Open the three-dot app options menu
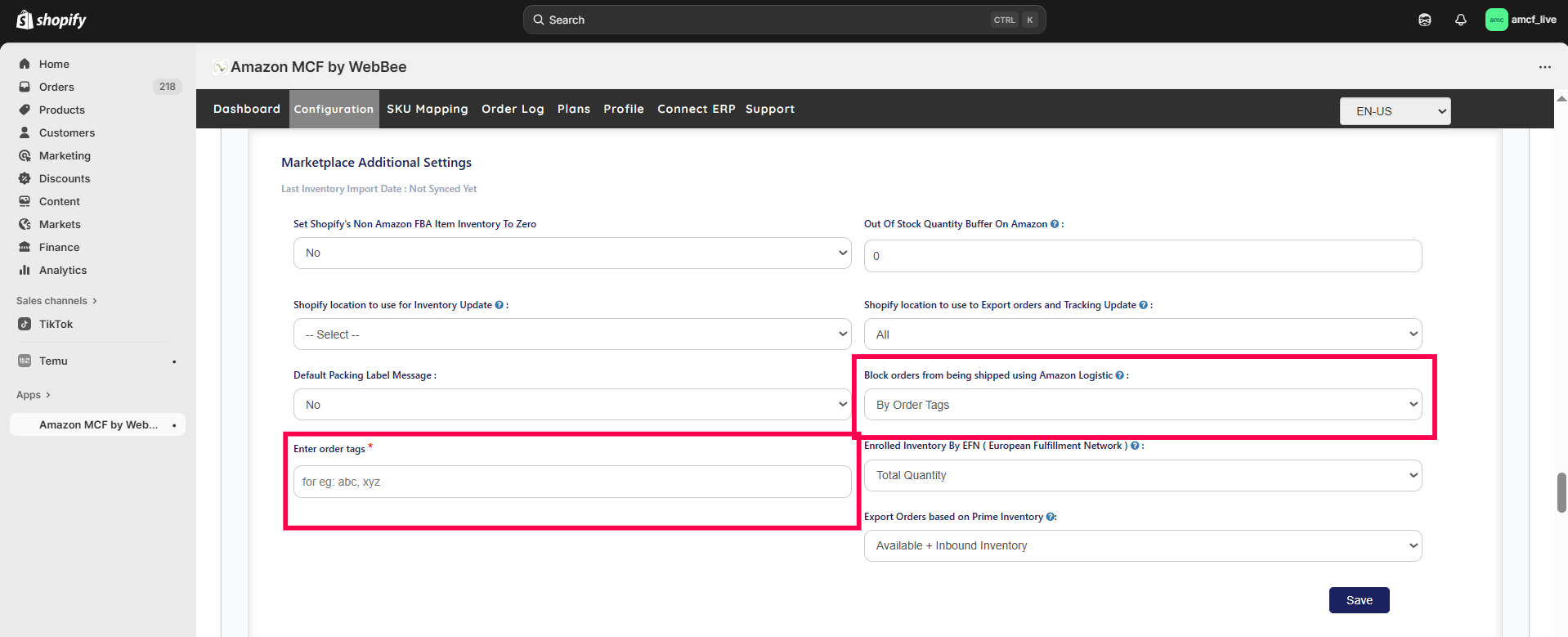This screenshot has height=637, width=1568. coord(1544,67)
